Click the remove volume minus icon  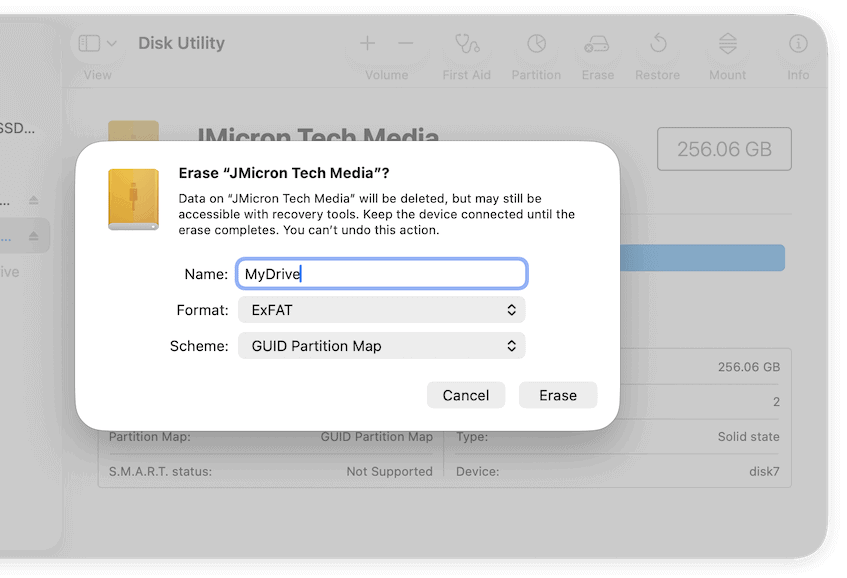[406, 43]
